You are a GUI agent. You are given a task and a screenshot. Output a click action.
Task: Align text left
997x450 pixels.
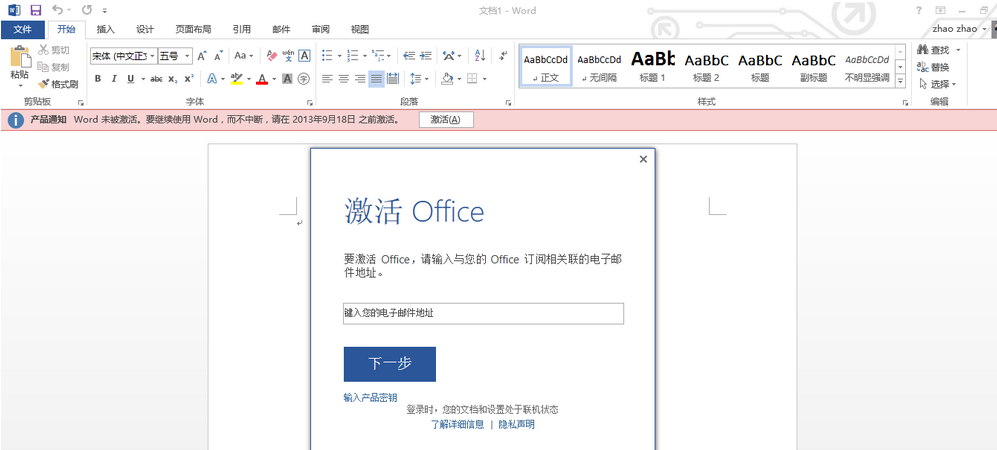(327, 79)
